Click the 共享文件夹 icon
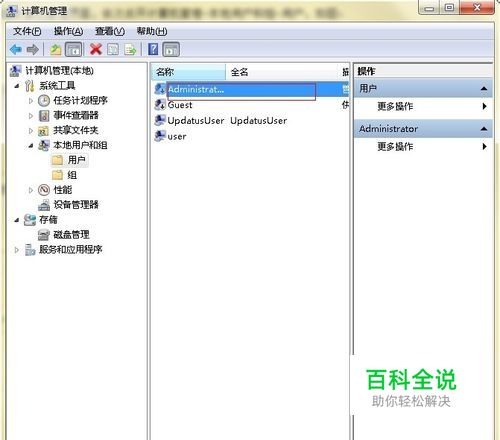The height and width of the screenshot is (440, 500). click(x=44, y=130)
